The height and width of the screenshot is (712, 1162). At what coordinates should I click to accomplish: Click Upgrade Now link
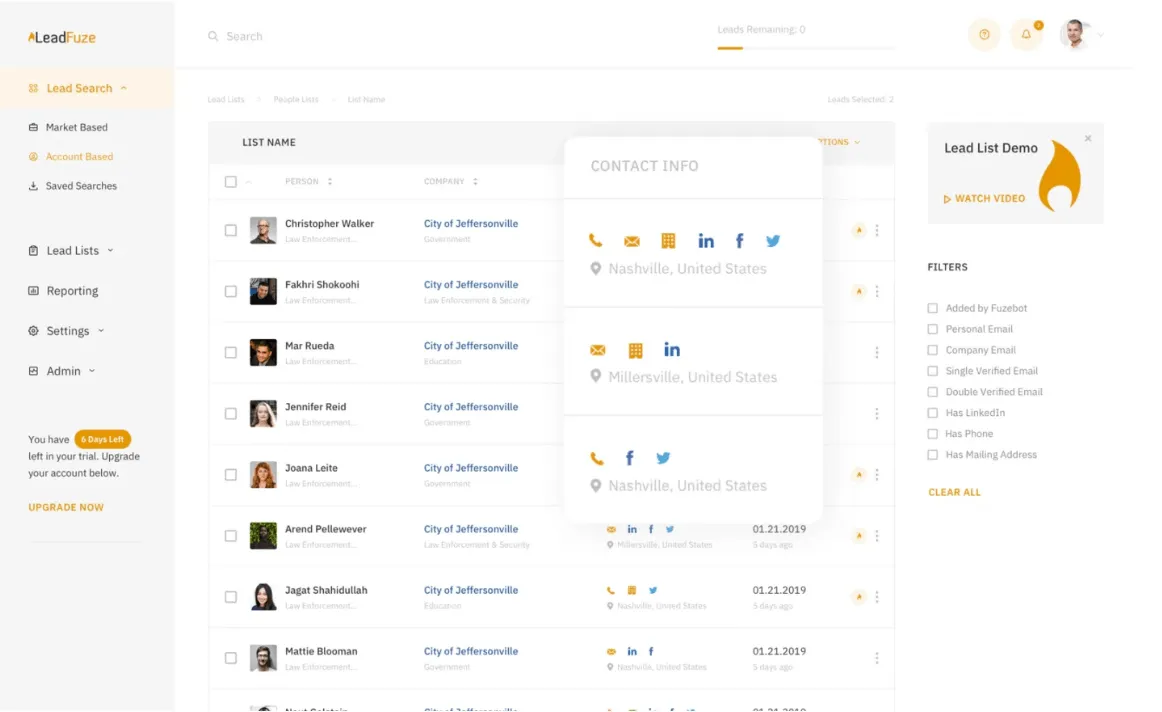click(66, 508)
